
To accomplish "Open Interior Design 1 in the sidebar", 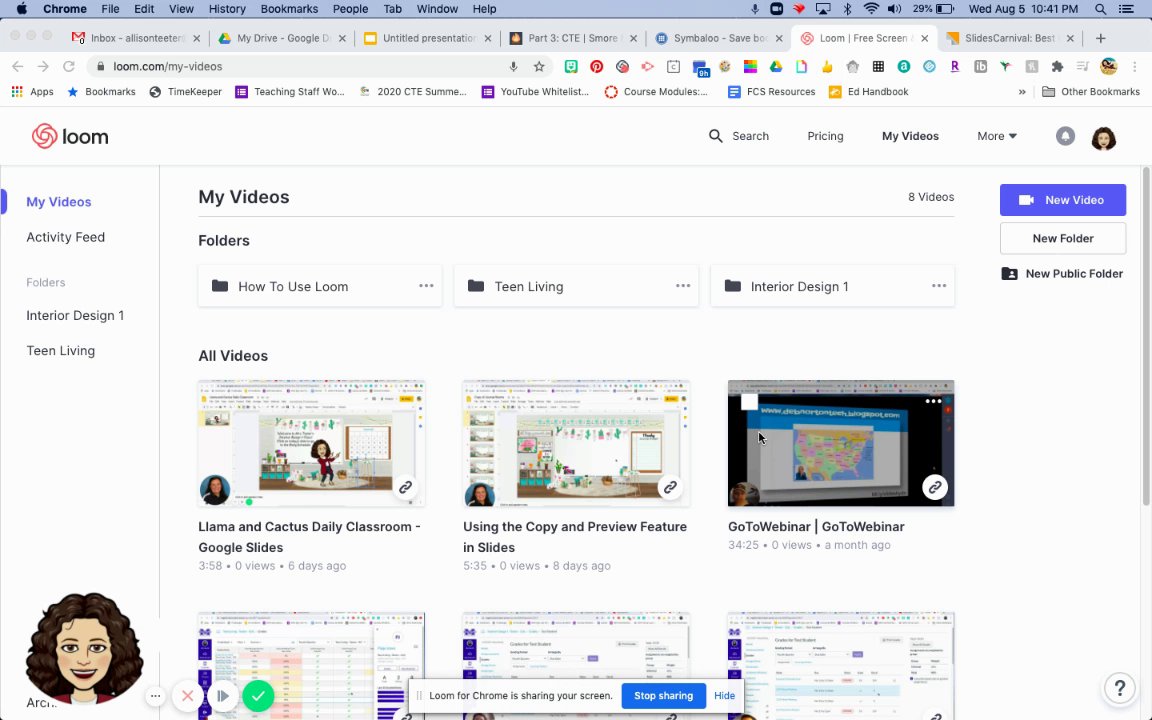I will tap(75, 315).
